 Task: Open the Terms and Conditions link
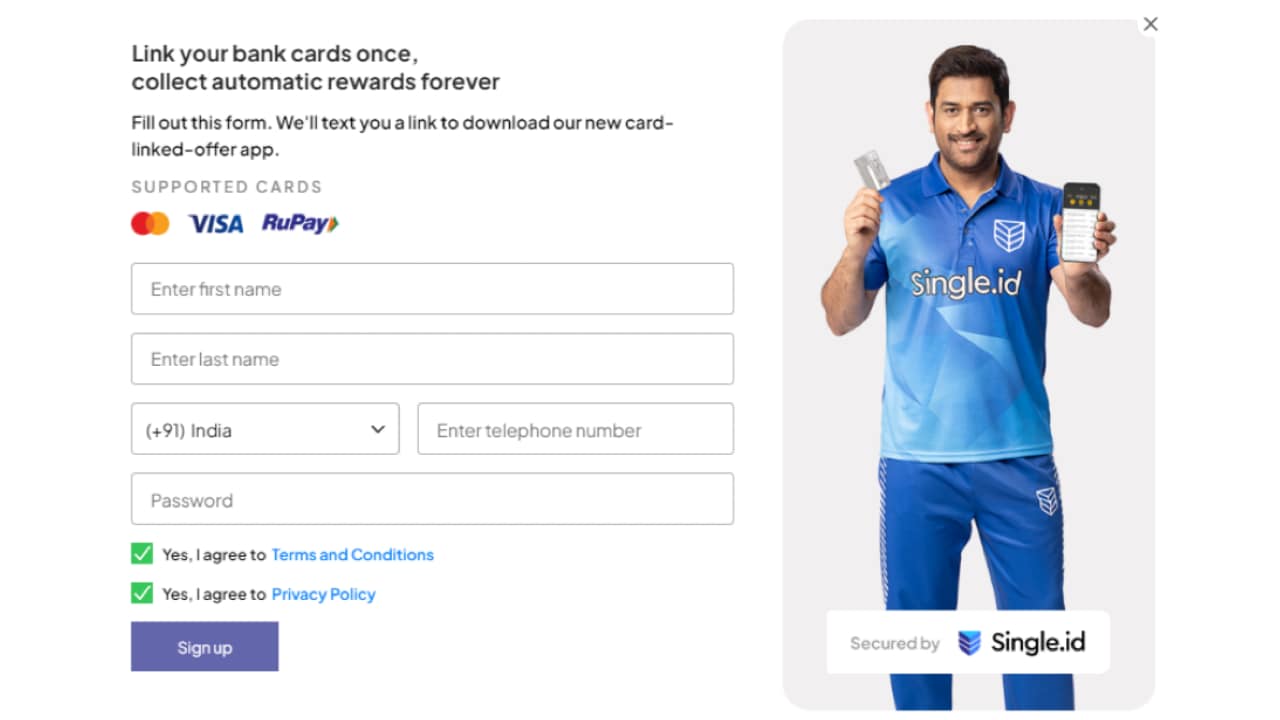click(x=352, y=555)
